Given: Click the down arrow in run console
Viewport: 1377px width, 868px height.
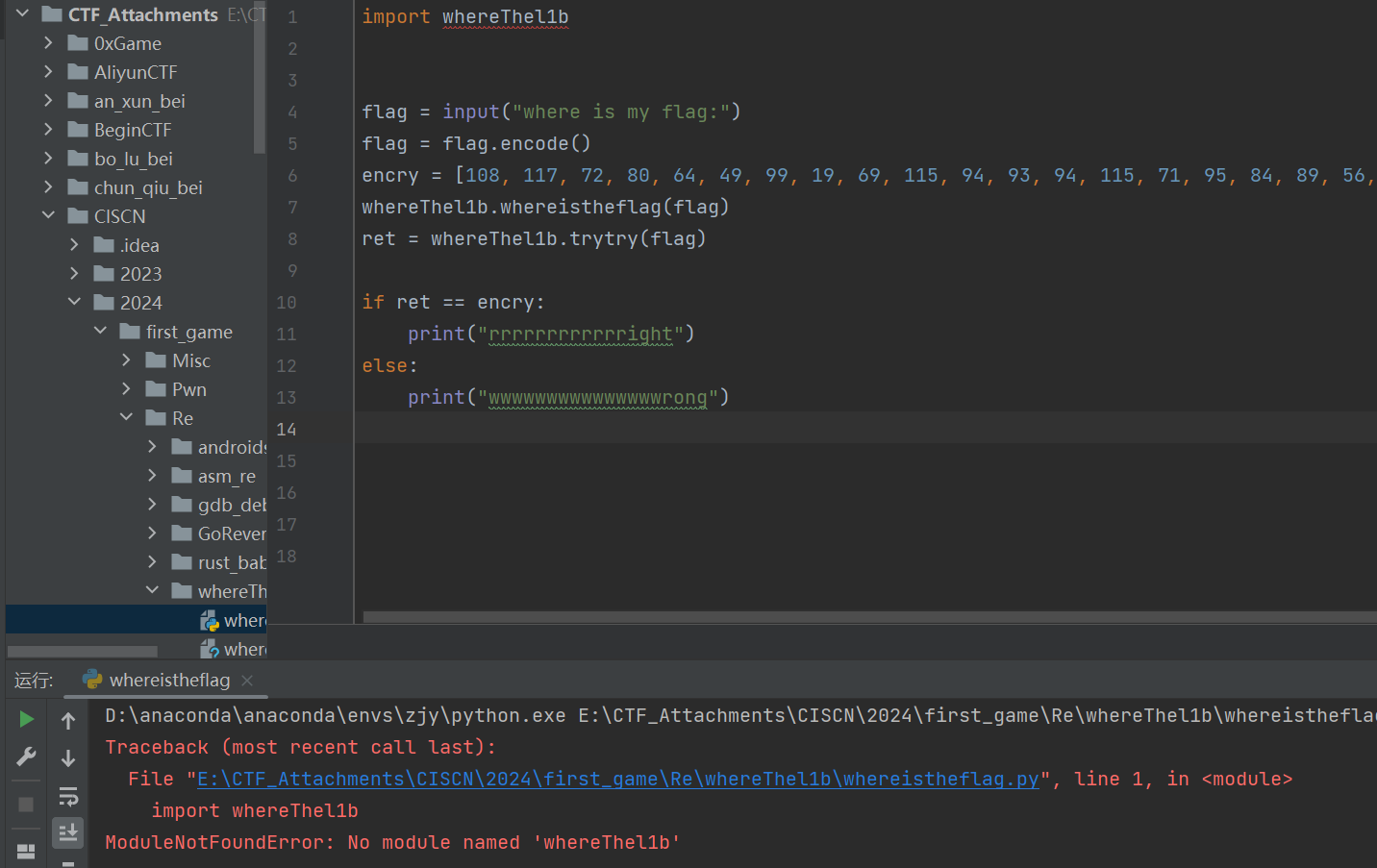Looking at the screenshot, I should [x=68, y=758].
